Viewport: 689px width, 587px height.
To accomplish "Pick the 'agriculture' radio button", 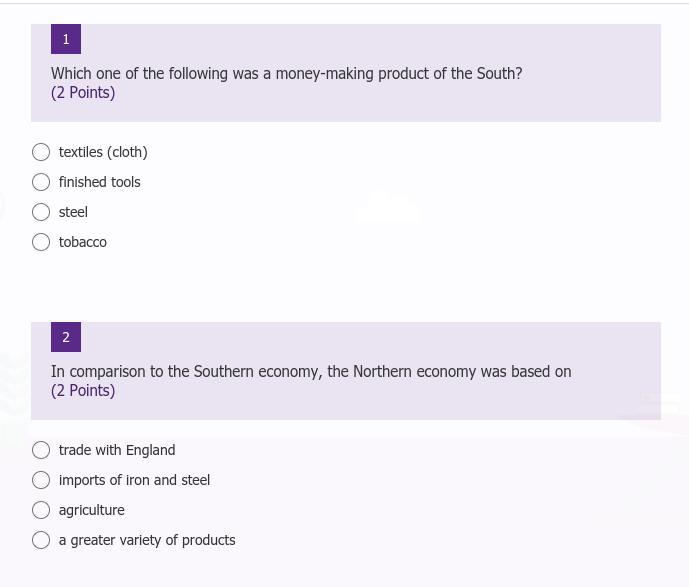I will (x=41, y=510).
